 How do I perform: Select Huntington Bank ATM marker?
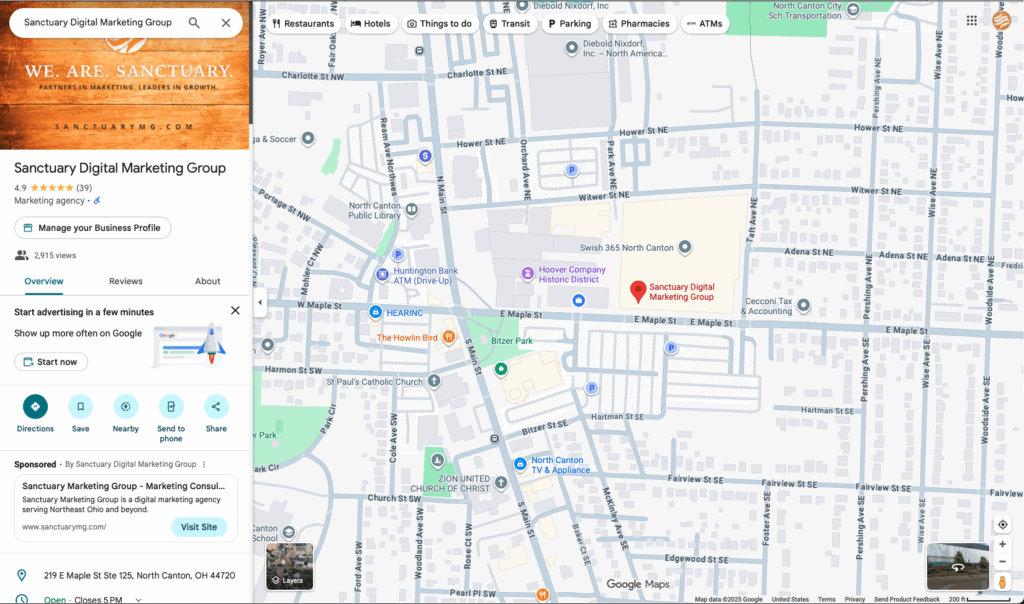(383, 274)
